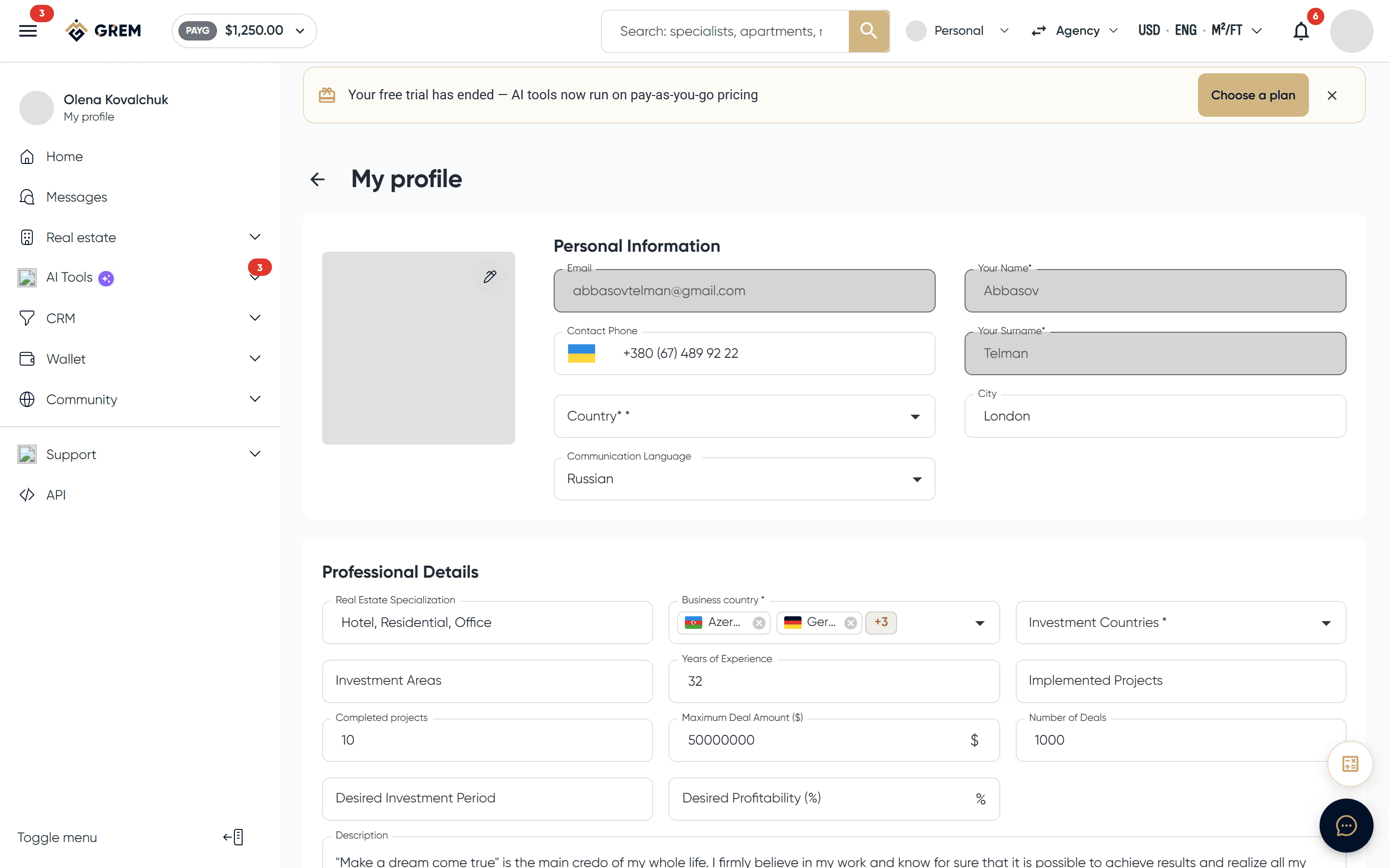The height and width of the screenshot is (868, 1389).
Task: Open the notifications bell
Action: pyautogui.click(x=1301, y=31)
